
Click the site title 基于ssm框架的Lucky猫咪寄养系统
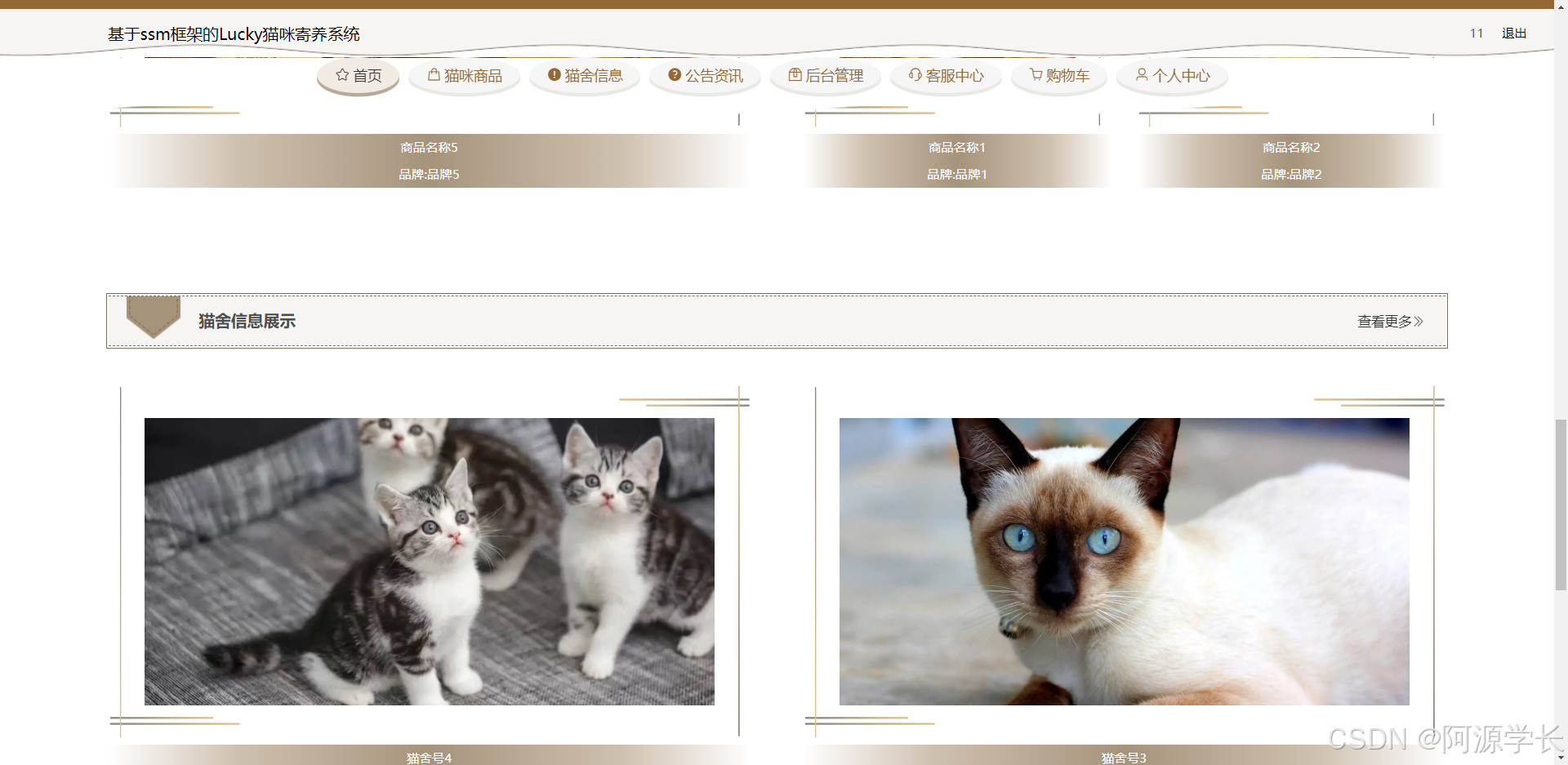[234, 34]
